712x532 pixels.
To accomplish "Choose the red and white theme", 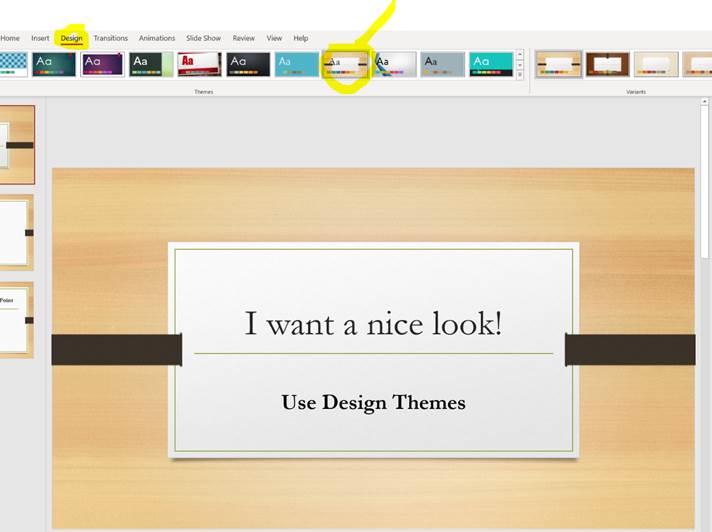I will (199, 65).
